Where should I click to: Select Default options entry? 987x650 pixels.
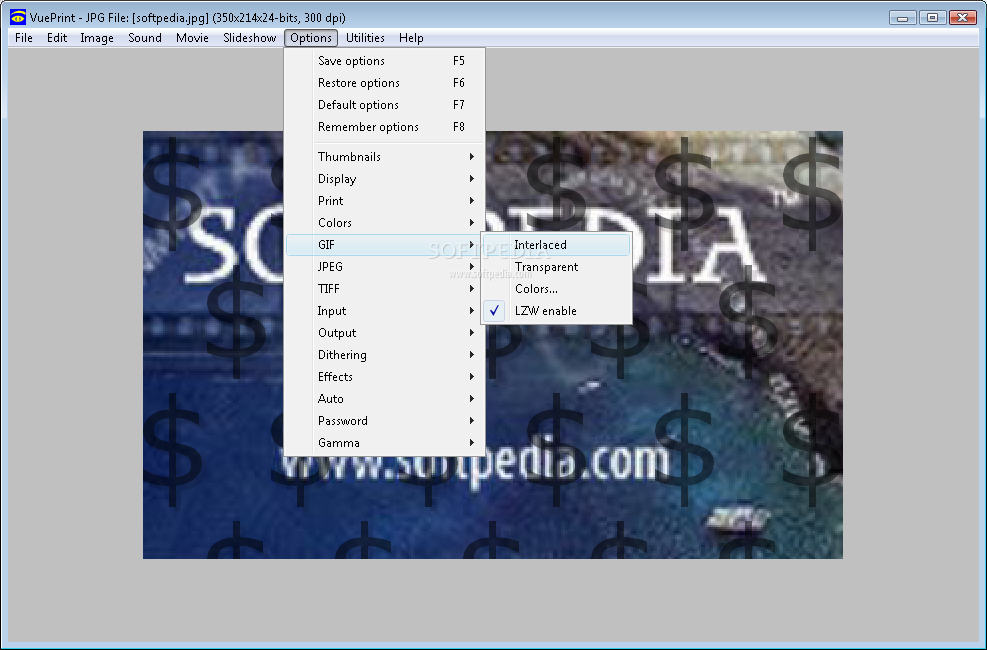click(385, 105)
